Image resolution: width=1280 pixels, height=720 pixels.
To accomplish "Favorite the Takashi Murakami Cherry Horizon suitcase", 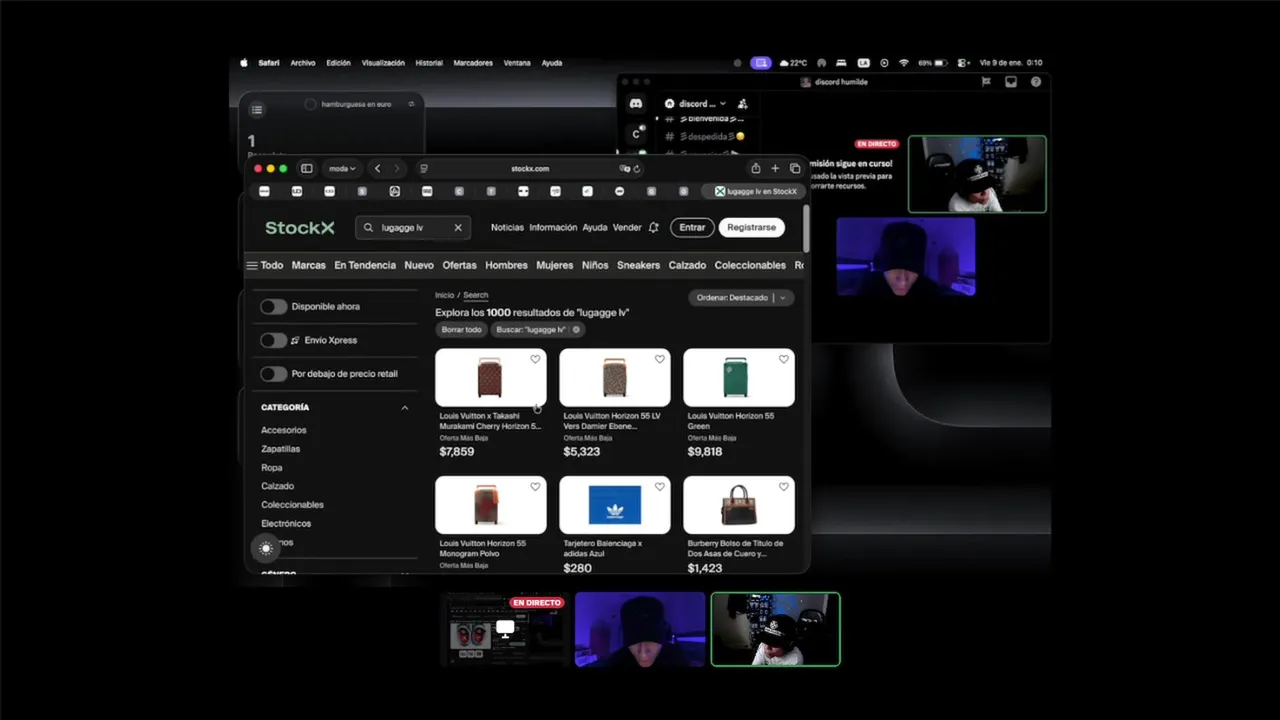I will (535, 359).
